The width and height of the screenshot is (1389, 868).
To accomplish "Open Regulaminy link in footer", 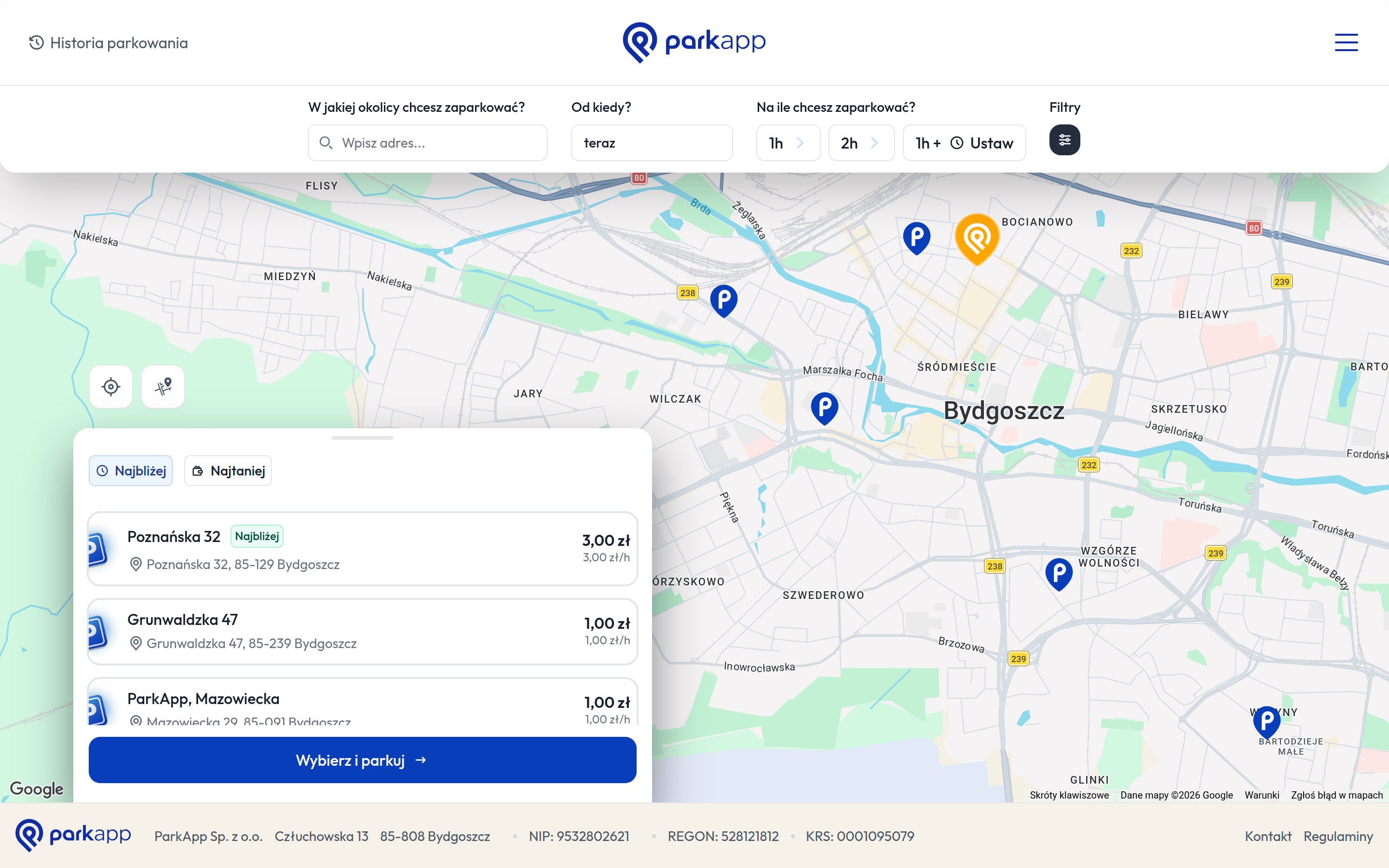I will [1338, 837].
